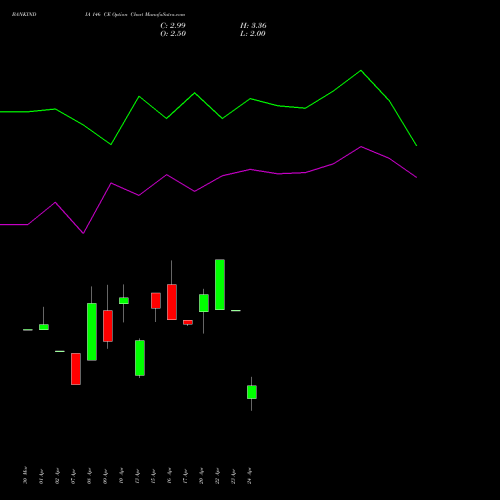
Task: Click the peak of the purple indicator line
Action: 361,147
